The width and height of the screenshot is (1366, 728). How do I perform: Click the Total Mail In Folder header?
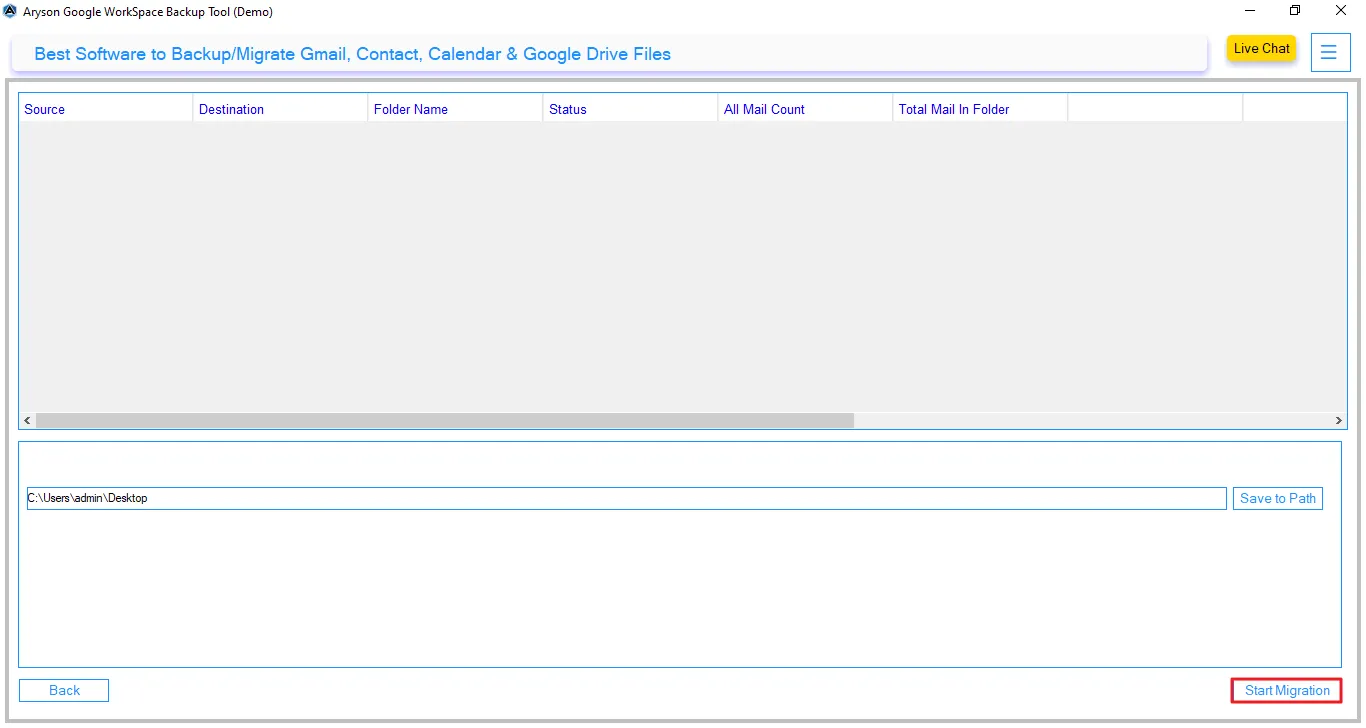click(x=953, y=108)
